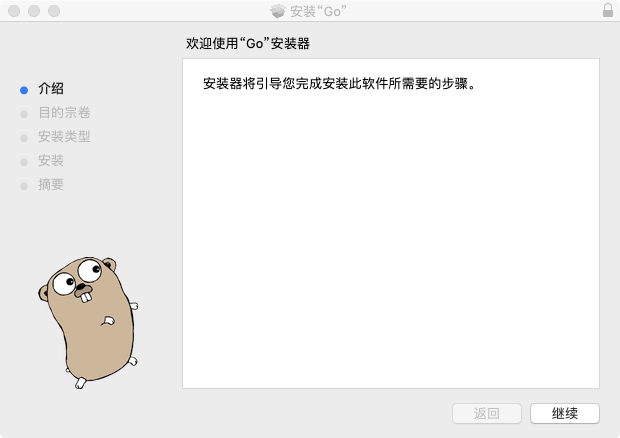Image resolution: width=620 pixels, height=438 pixels.
Task: Click the package icon beside the 安装“Go” title
Action: point(278,11)
